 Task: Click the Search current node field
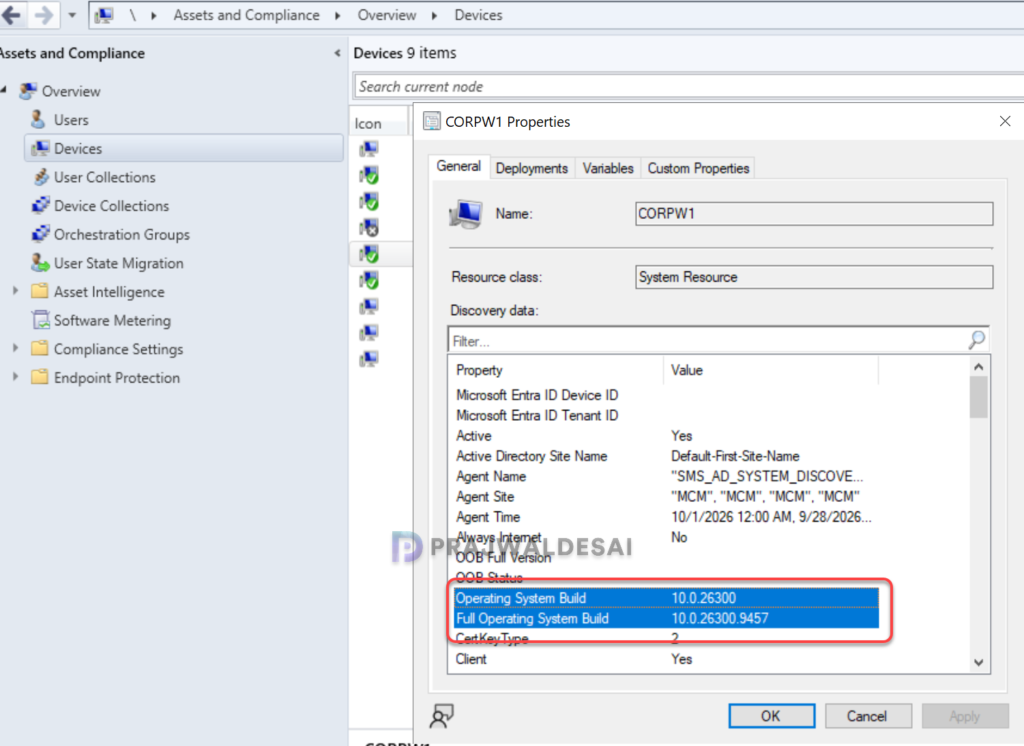(x=689, y=86)
